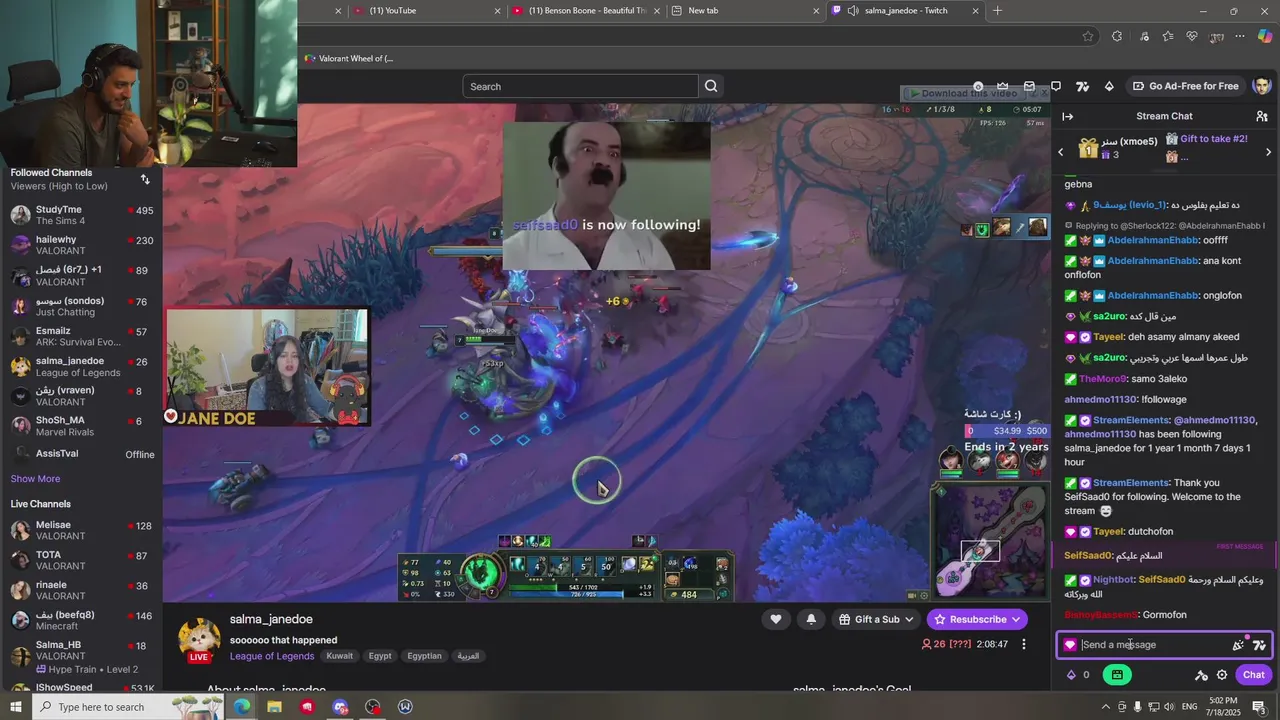Toggle the notification bell for salma_janedoe

(x=811, y=619)
